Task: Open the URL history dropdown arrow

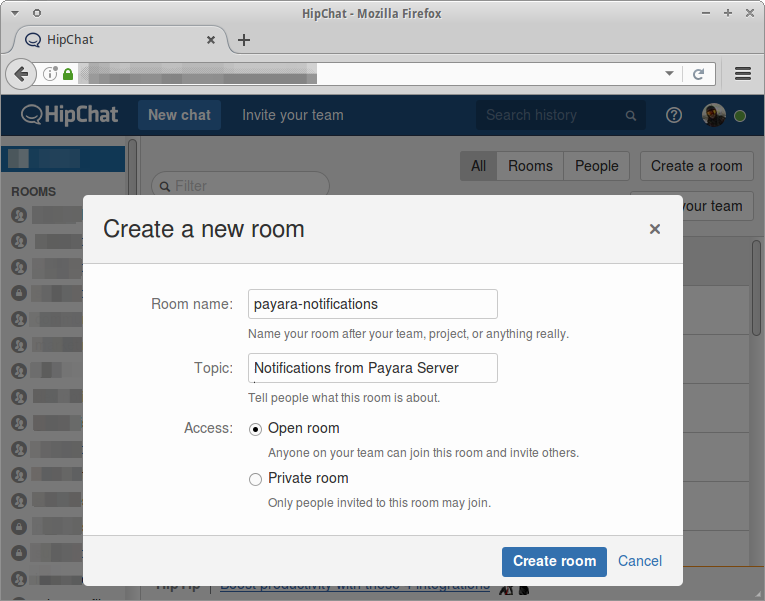Action: tap(669, 73)
